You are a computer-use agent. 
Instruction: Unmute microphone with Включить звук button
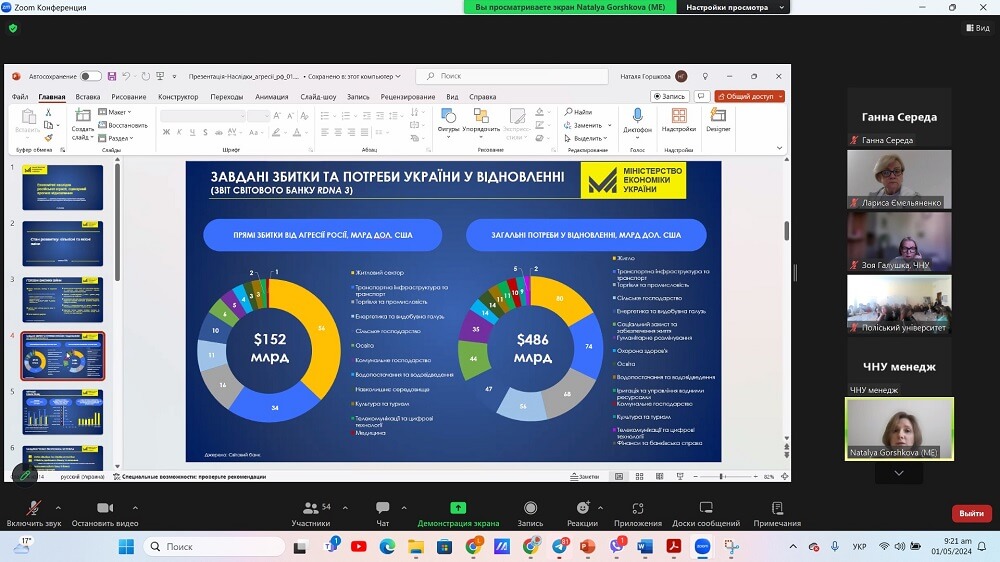click(x=33, y=509)
